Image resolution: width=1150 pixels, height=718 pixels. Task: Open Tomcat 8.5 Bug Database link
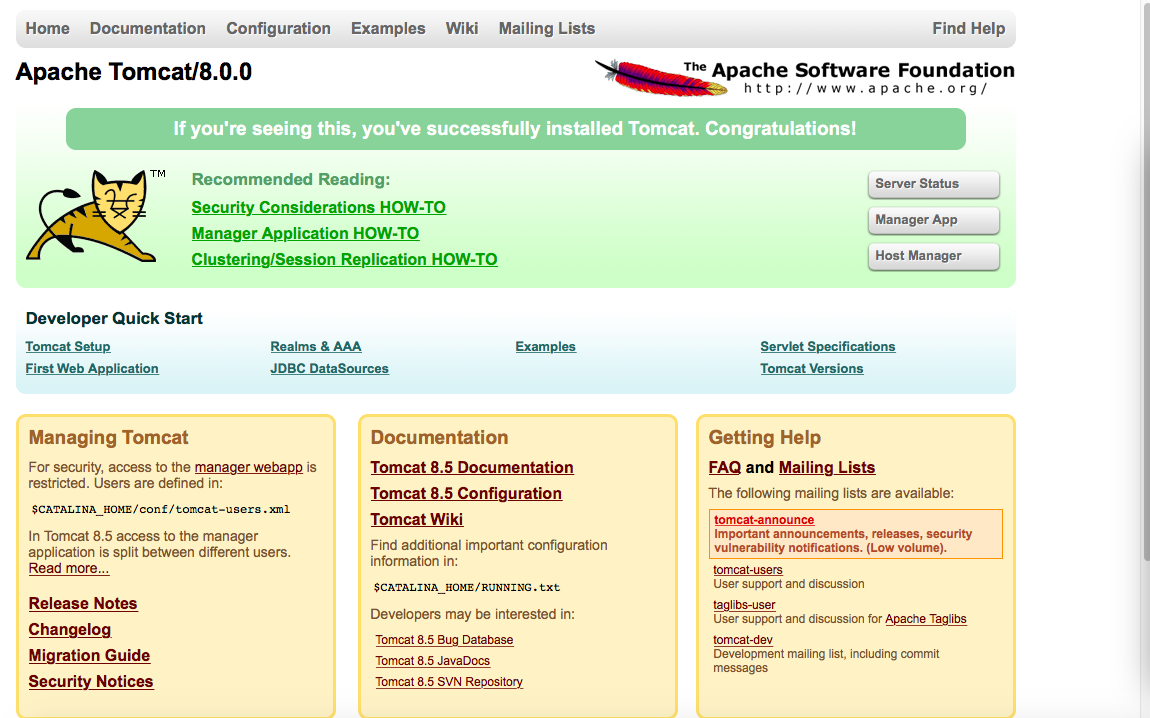444,640
